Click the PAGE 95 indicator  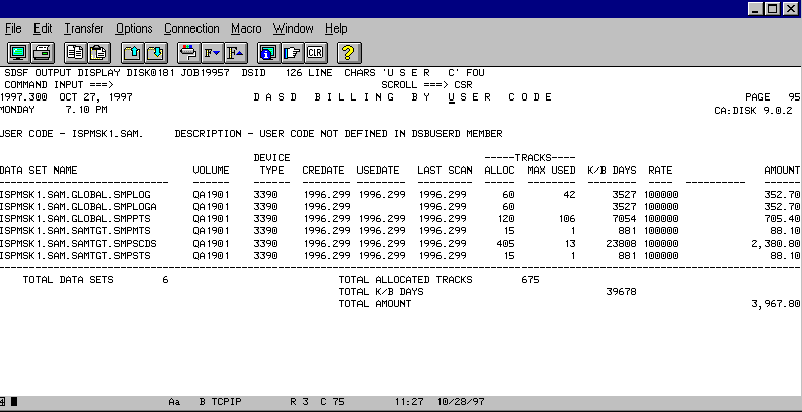(x=772, y=97)
